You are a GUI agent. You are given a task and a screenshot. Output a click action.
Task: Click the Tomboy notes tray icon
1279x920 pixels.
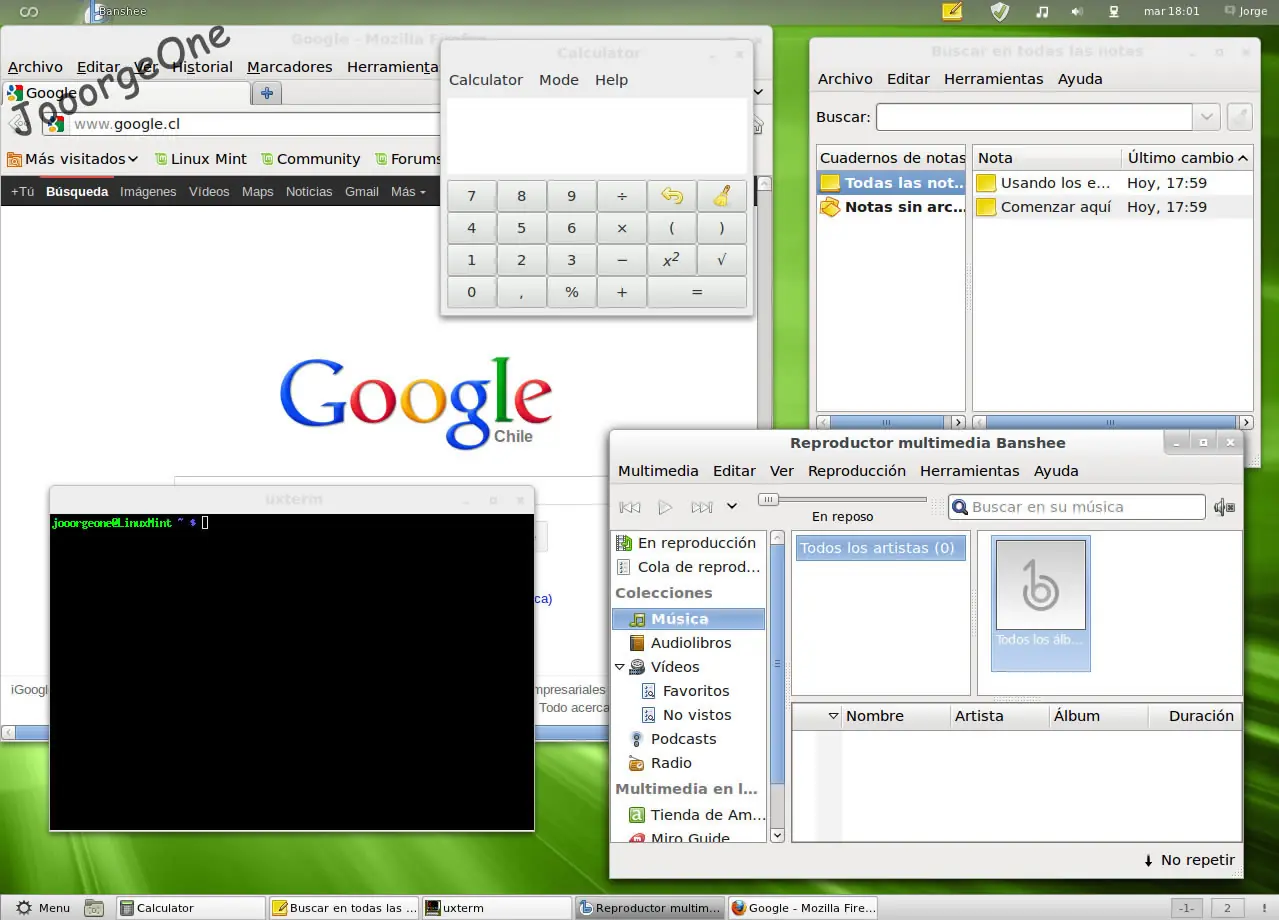pyautogui.click(x=952, y=11)
